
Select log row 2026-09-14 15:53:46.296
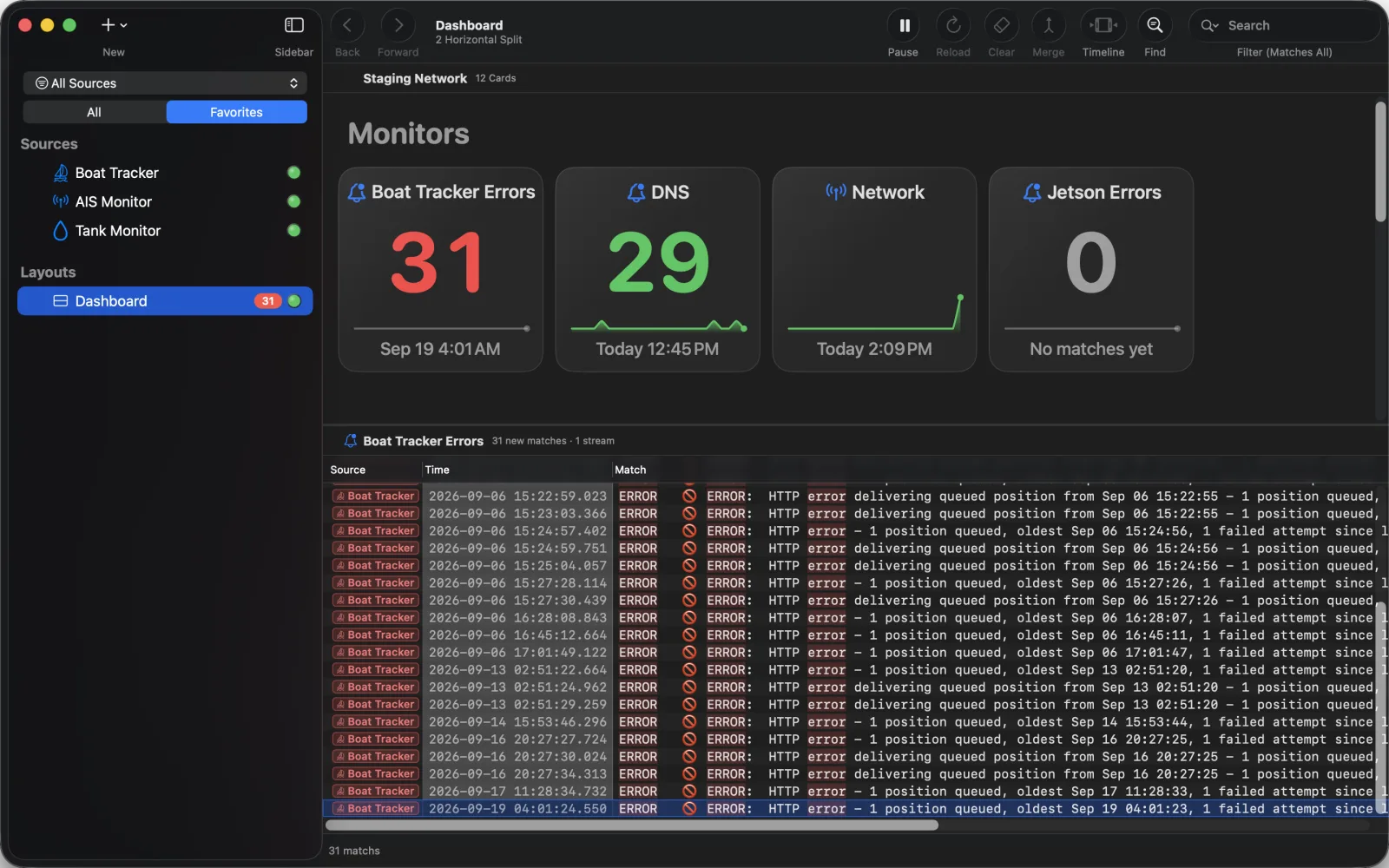(855, 721)
